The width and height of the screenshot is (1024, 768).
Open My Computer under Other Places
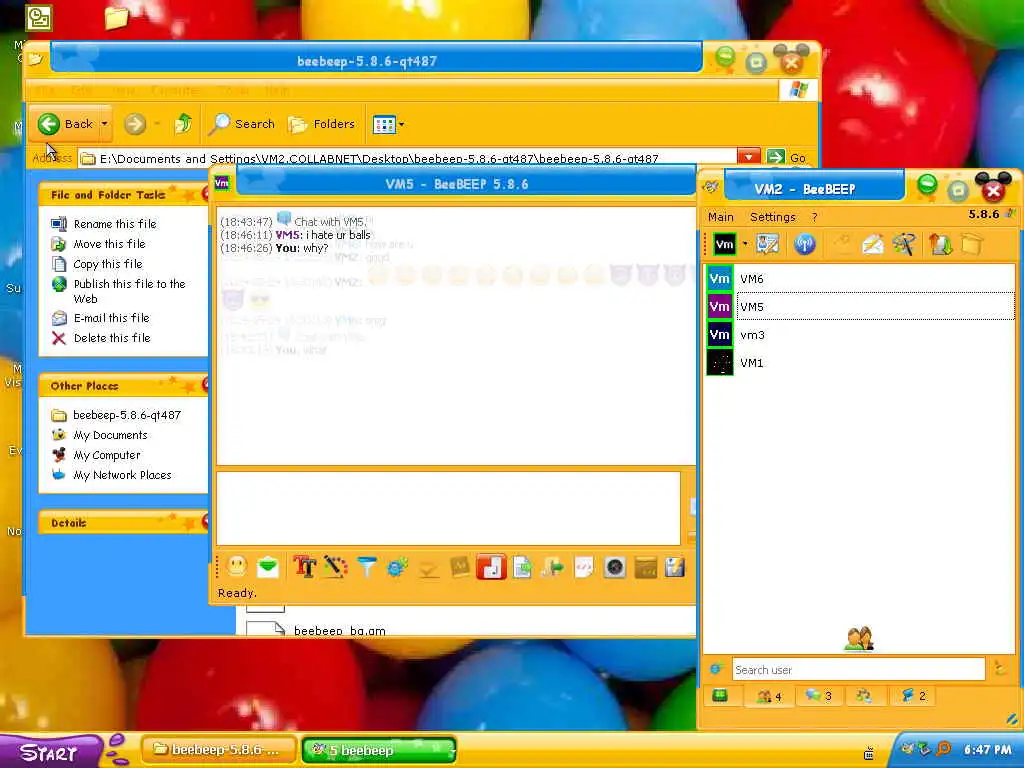[x=106, y=455]
